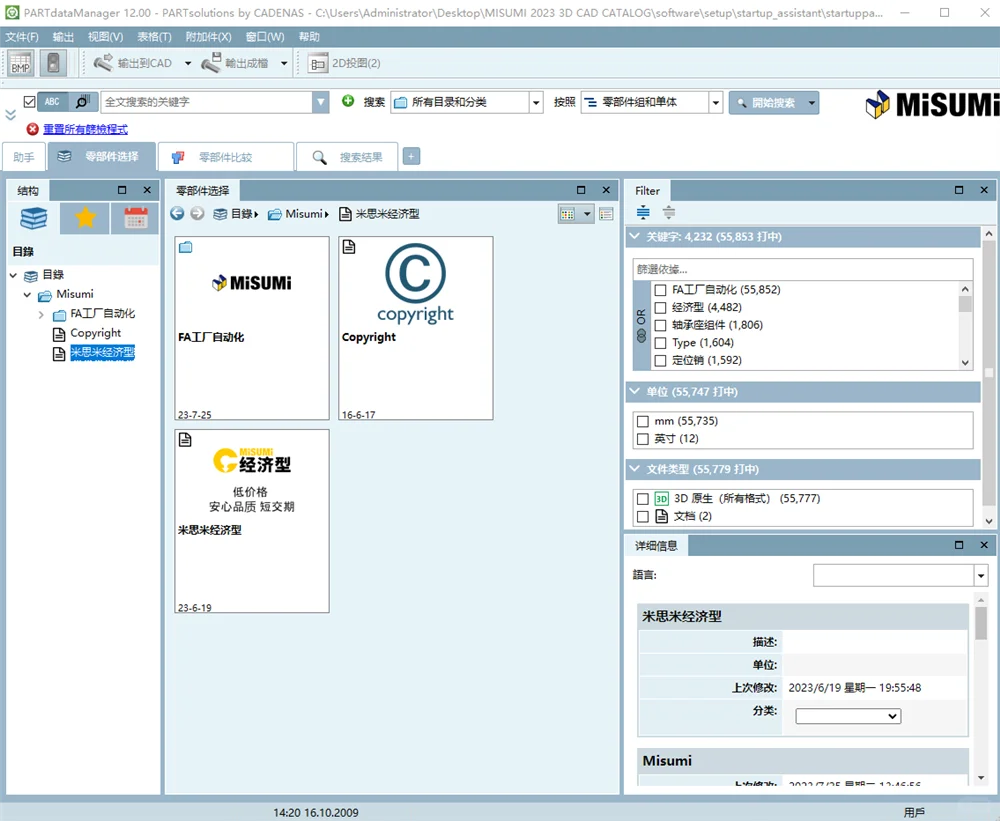The image size is (1000, 821).
Task: Open the 窗口(W) menu
Action: pos(265,37)
